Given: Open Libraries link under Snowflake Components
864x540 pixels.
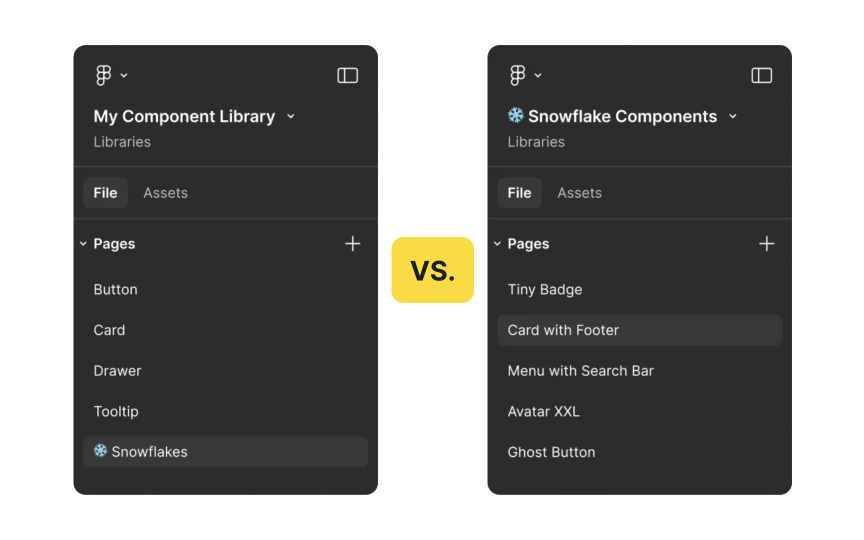Looking at the screenshot, I should coord(536,142).
